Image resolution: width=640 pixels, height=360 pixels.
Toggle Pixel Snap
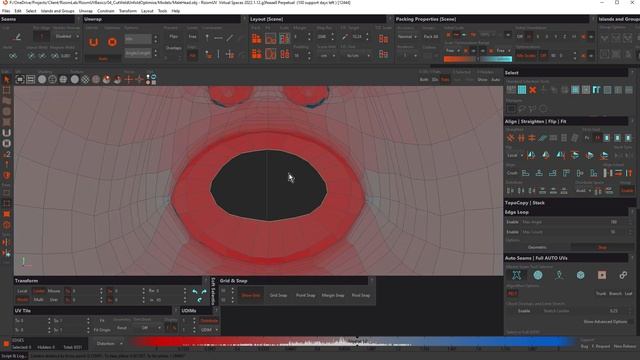tap(361, 295)
